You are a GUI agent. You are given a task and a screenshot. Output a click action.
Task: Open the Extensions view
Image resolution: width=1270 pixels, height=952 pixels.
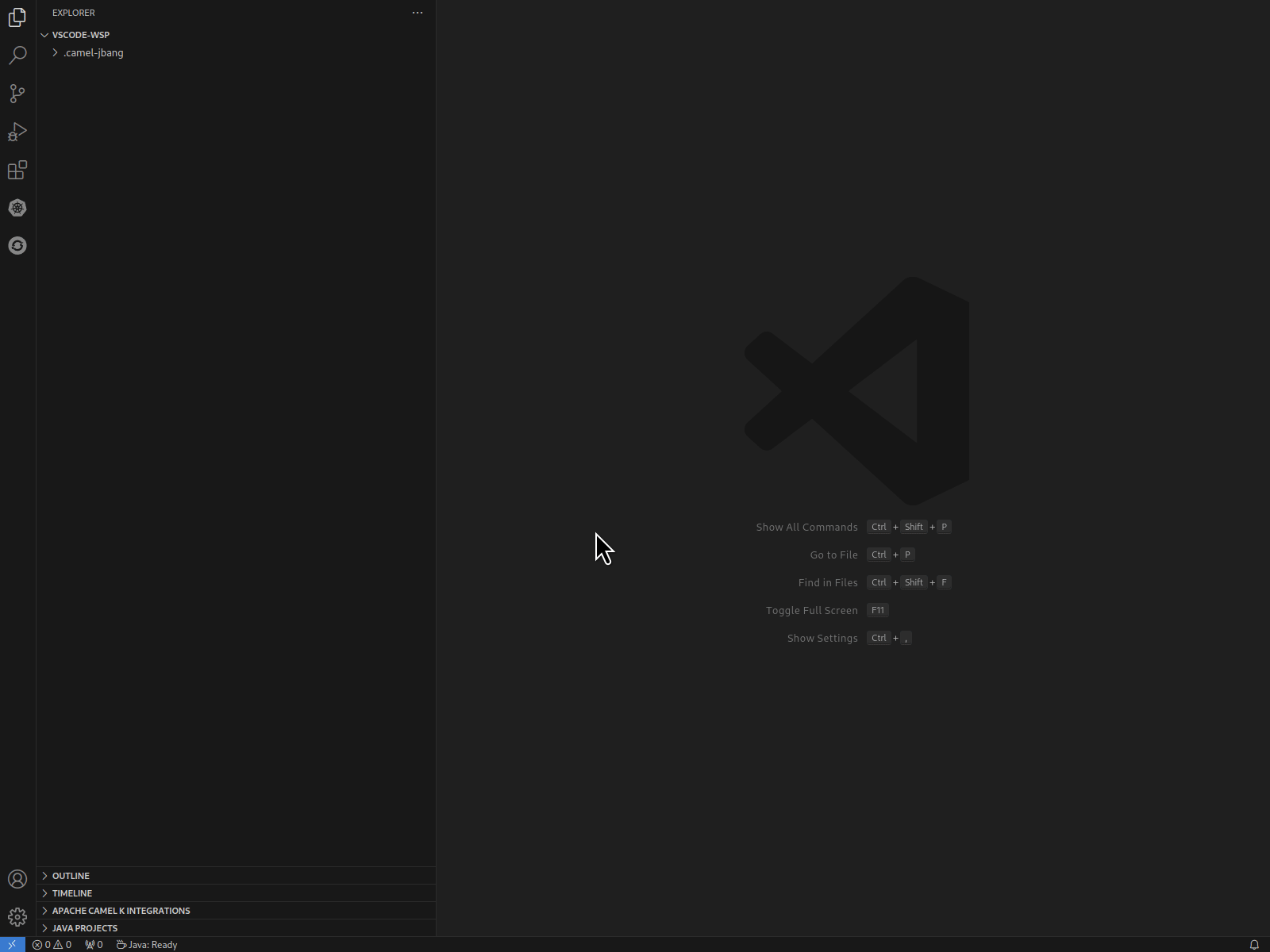(x=17, y=170)
